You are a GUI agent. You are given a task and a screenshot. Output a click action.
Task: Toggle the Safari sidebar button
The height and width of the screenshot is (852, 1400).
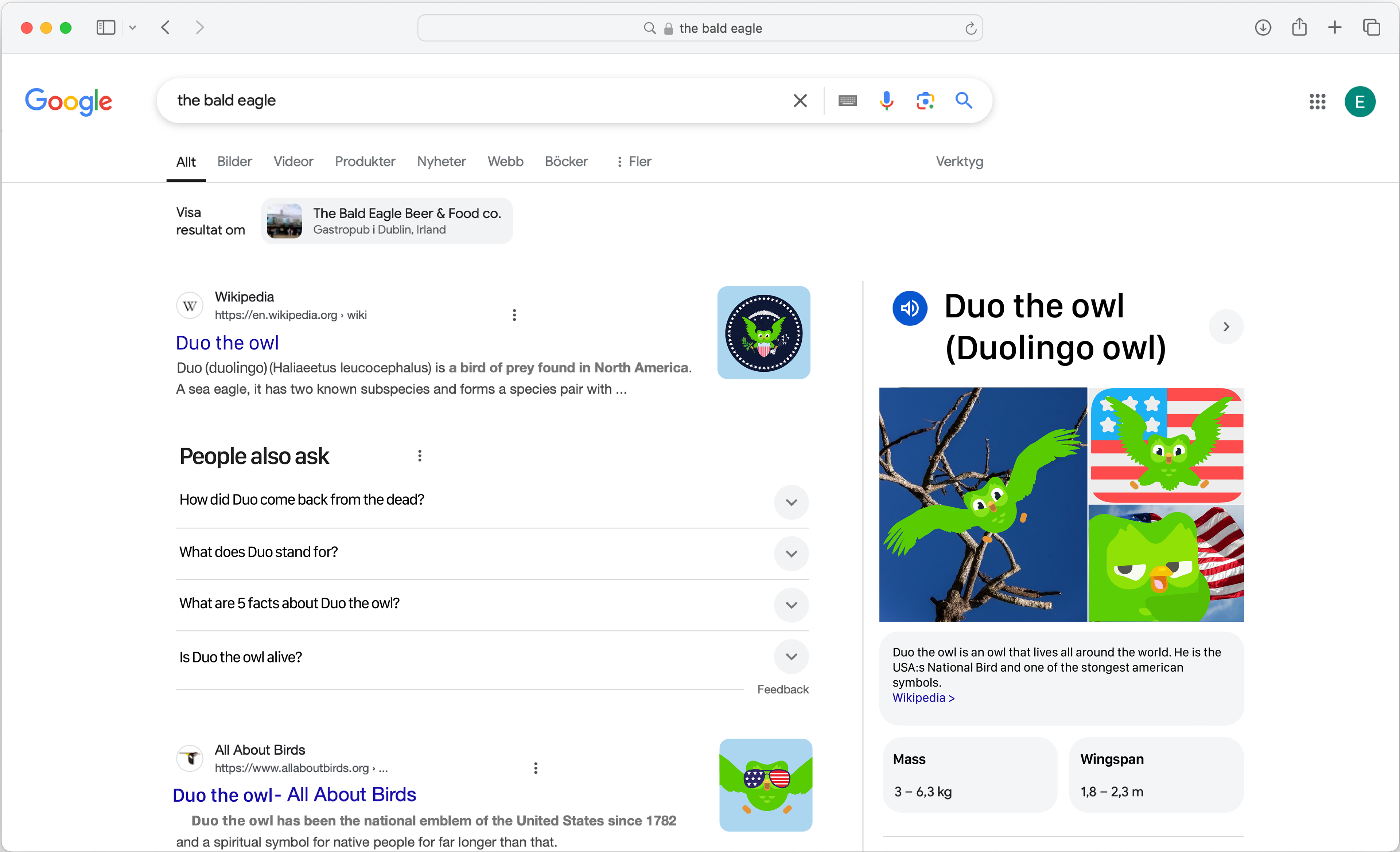[x=106, y=27]
